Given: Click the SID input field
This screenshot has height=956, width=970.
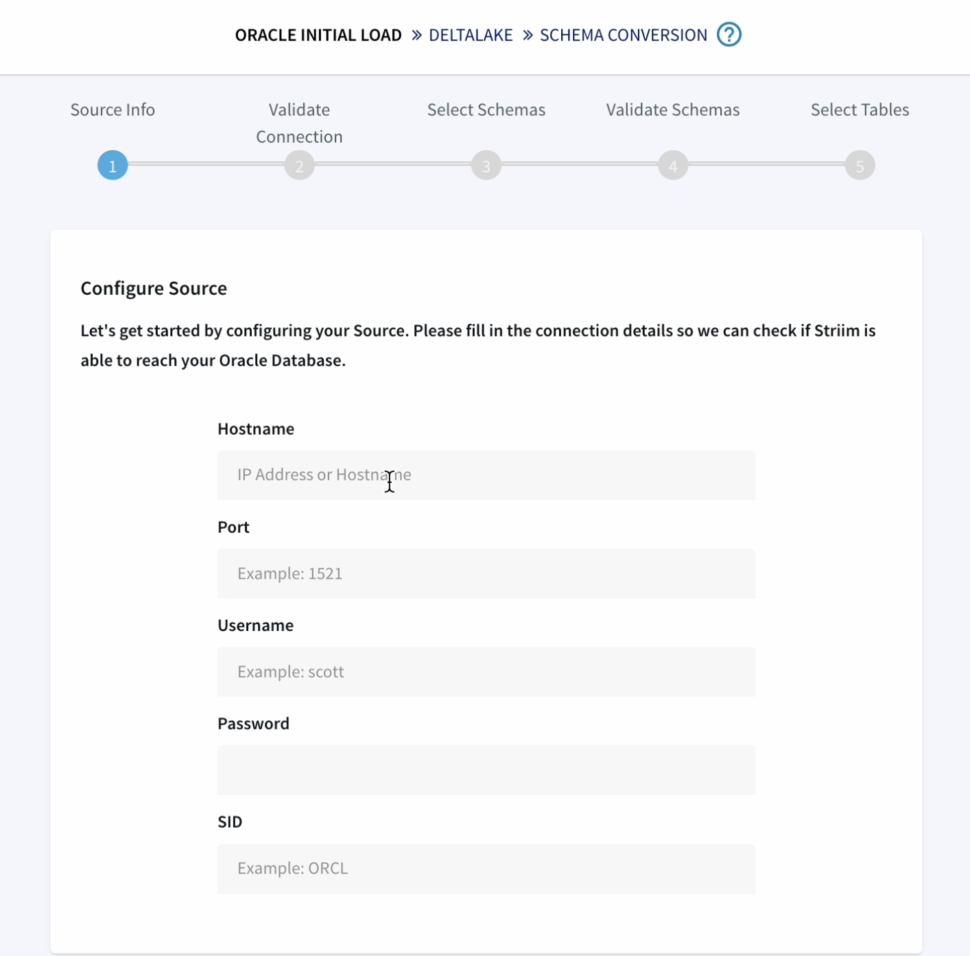Looking at the screenshot, I should (486, 868).
